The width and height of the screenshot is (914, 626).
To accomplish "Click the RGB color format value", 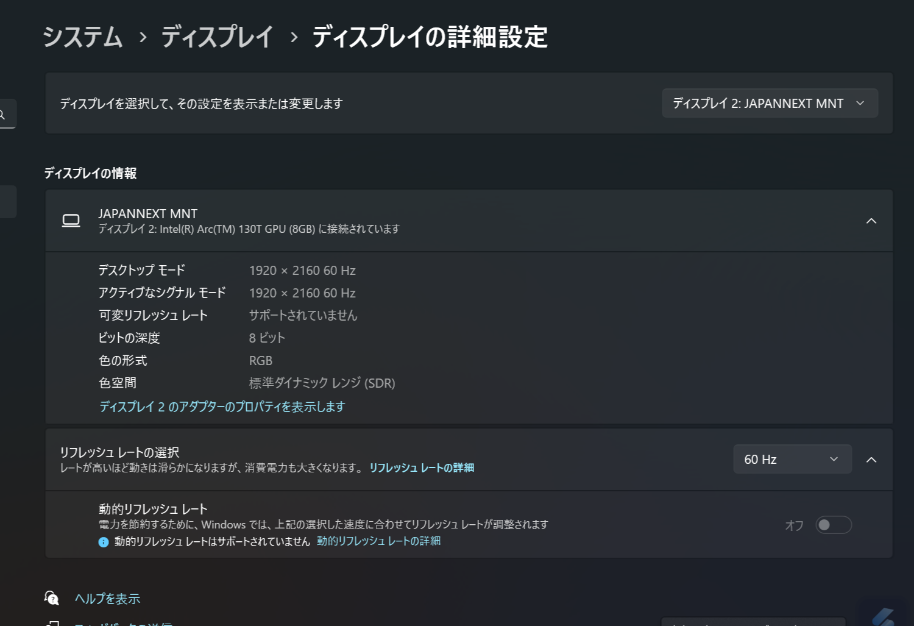I will [x=261, y=361].
